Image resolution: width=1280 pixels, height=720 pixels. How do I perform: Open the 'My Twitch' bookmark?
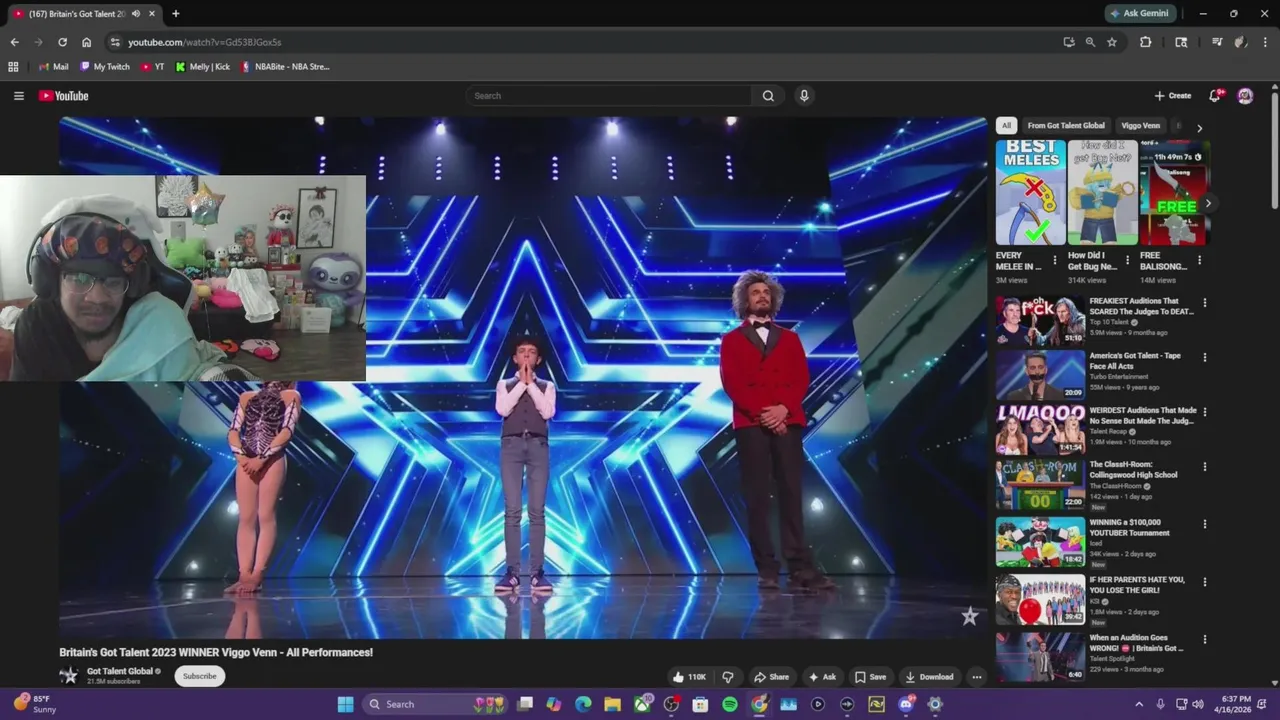tap(104, 67)
